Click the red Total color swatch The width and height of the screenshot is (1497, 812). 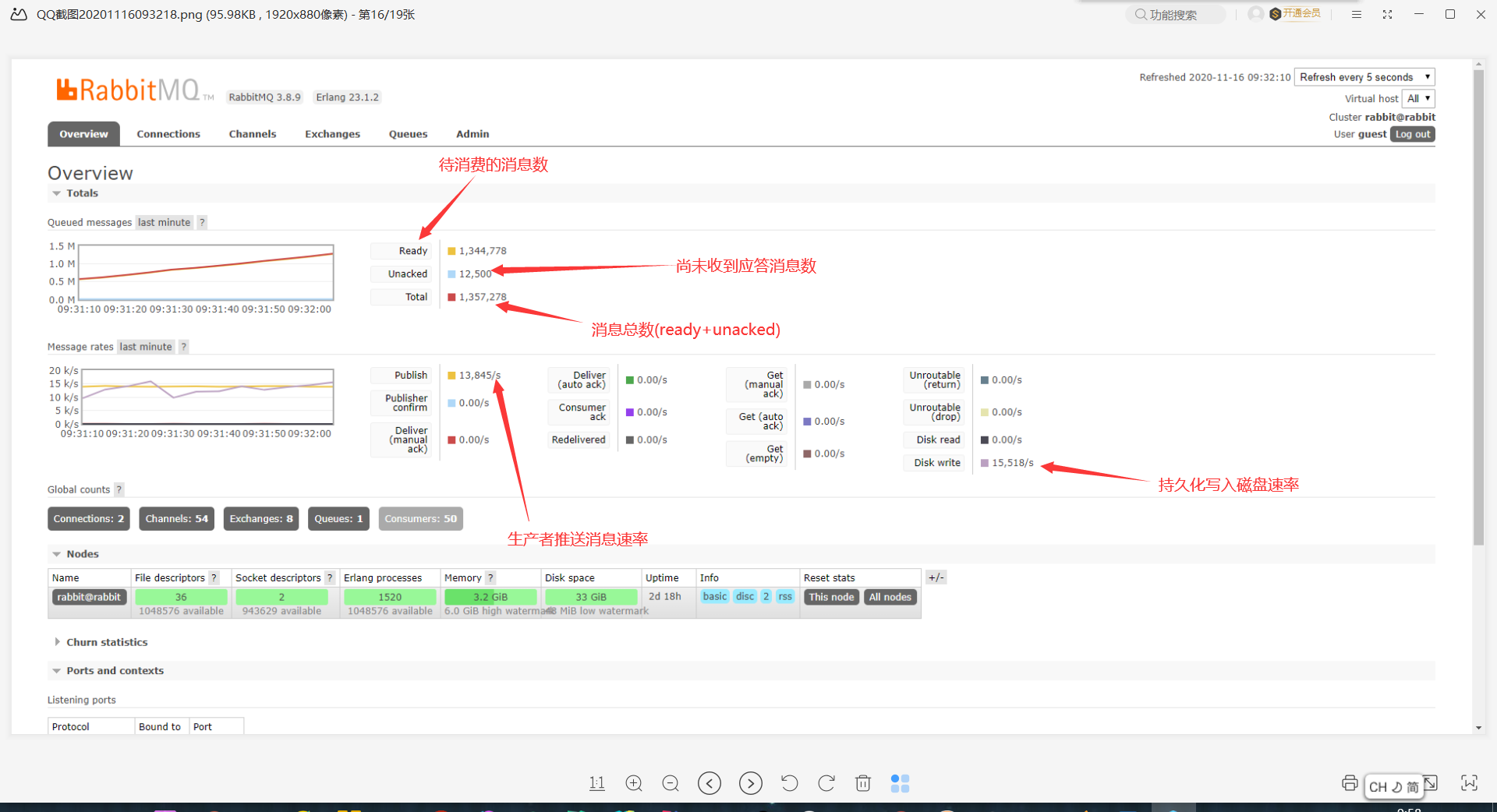(x=451, y=297)
